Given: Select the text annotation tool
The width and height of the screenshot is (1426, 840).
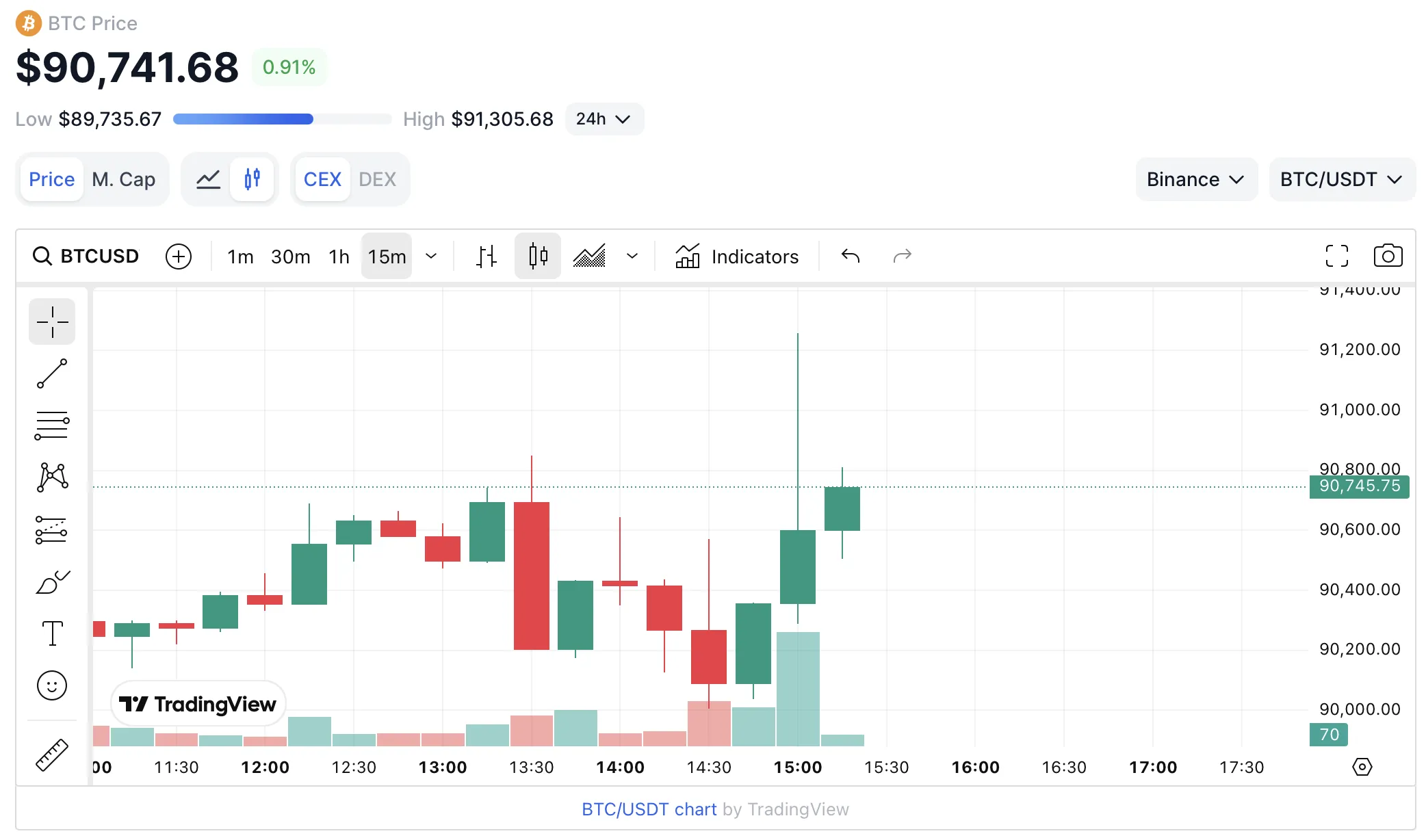Looking at the screenshot, I should (x=52, y=633).
